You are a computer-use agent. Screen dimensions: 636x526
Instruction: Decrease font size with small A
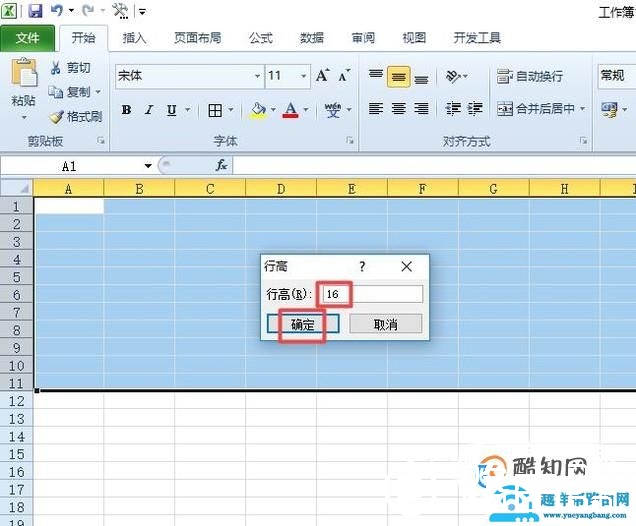point(344,75)
